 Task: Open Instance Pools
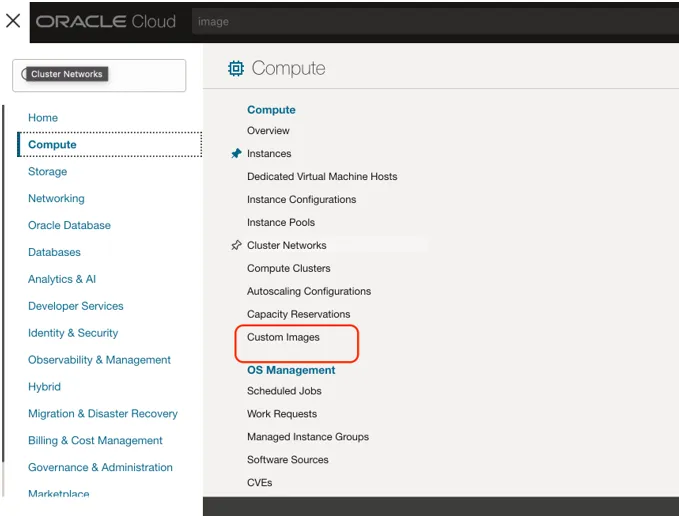tap(281, 222)
